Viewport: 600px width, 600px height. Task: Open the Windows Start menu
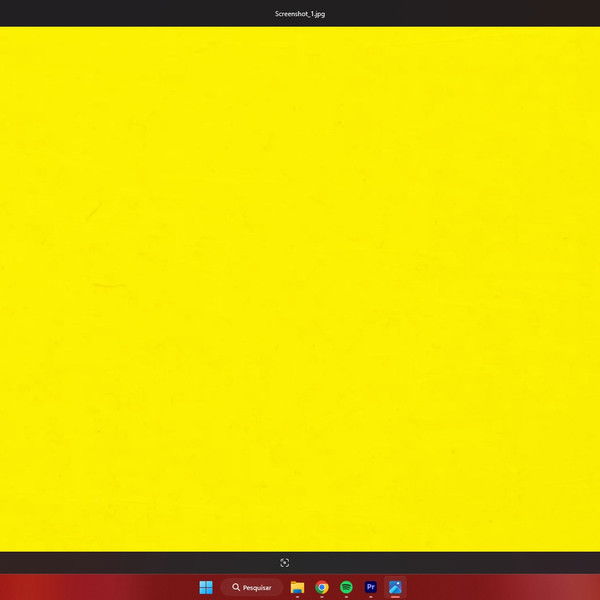point(206,587)
